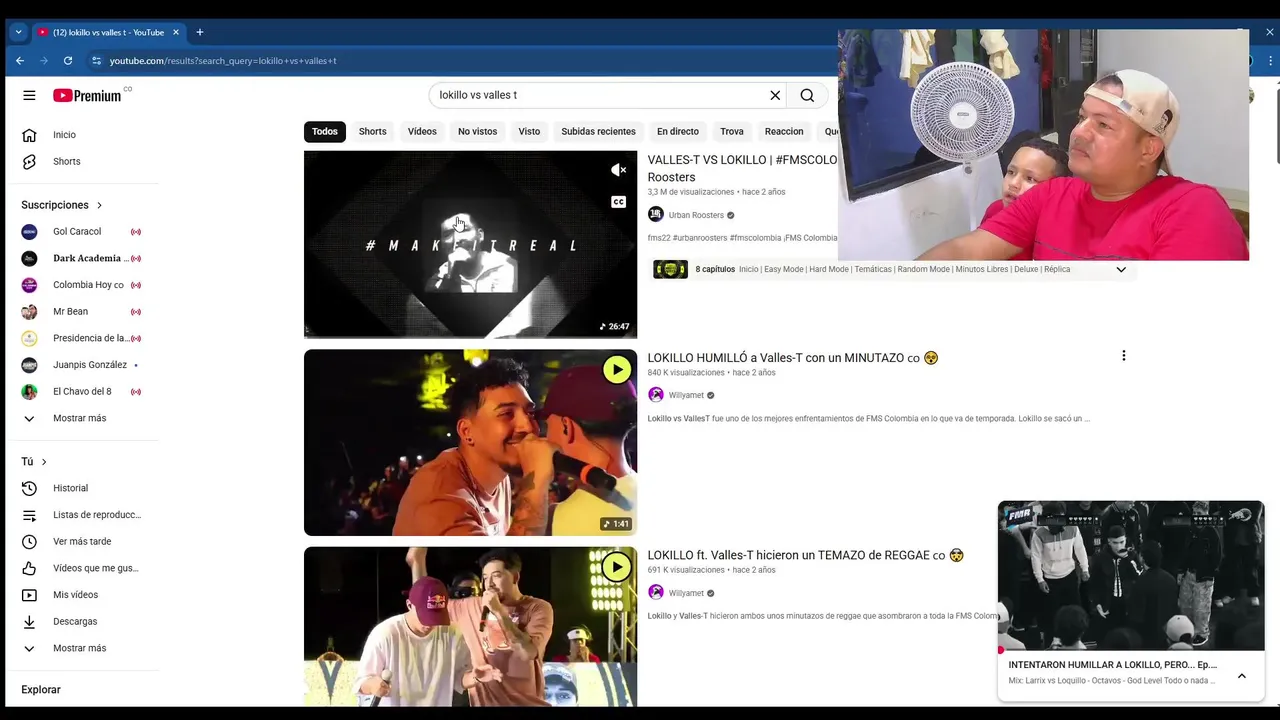Open Ver más tarde list

82,542
